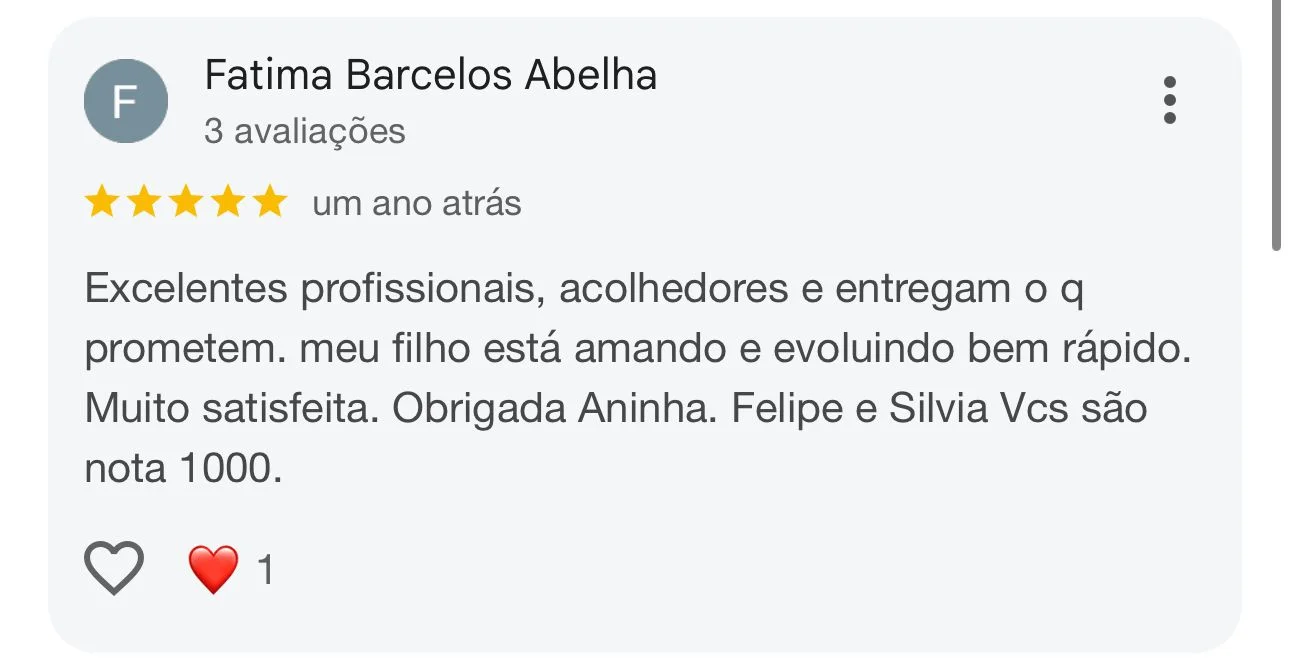Image resolution: width=1290 pixels, height=664 pixels.
Task: Click the reaction count "1"
Action: tap(265, 571)
